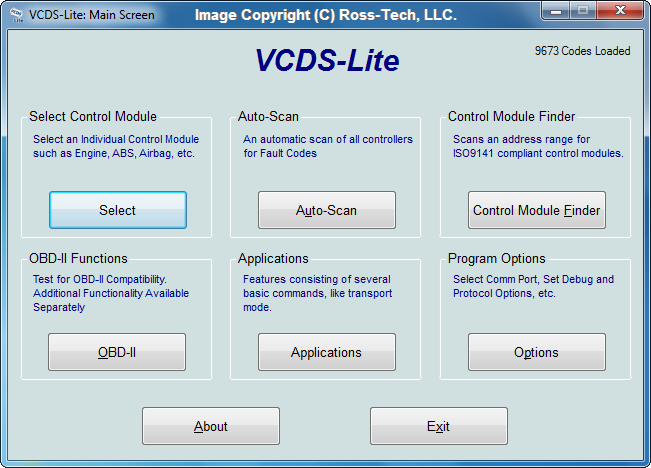The image size is (651, 468).
Task: Click the 'Select Control Module' group label
Action: [93, 117]
